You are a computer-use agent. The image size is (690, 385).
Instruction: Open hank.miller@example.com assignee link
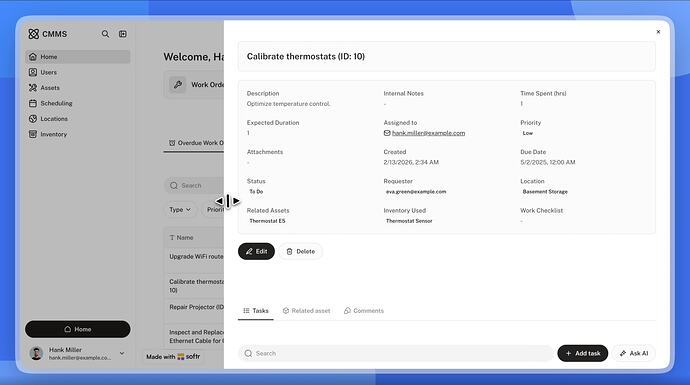click(428, 133)
